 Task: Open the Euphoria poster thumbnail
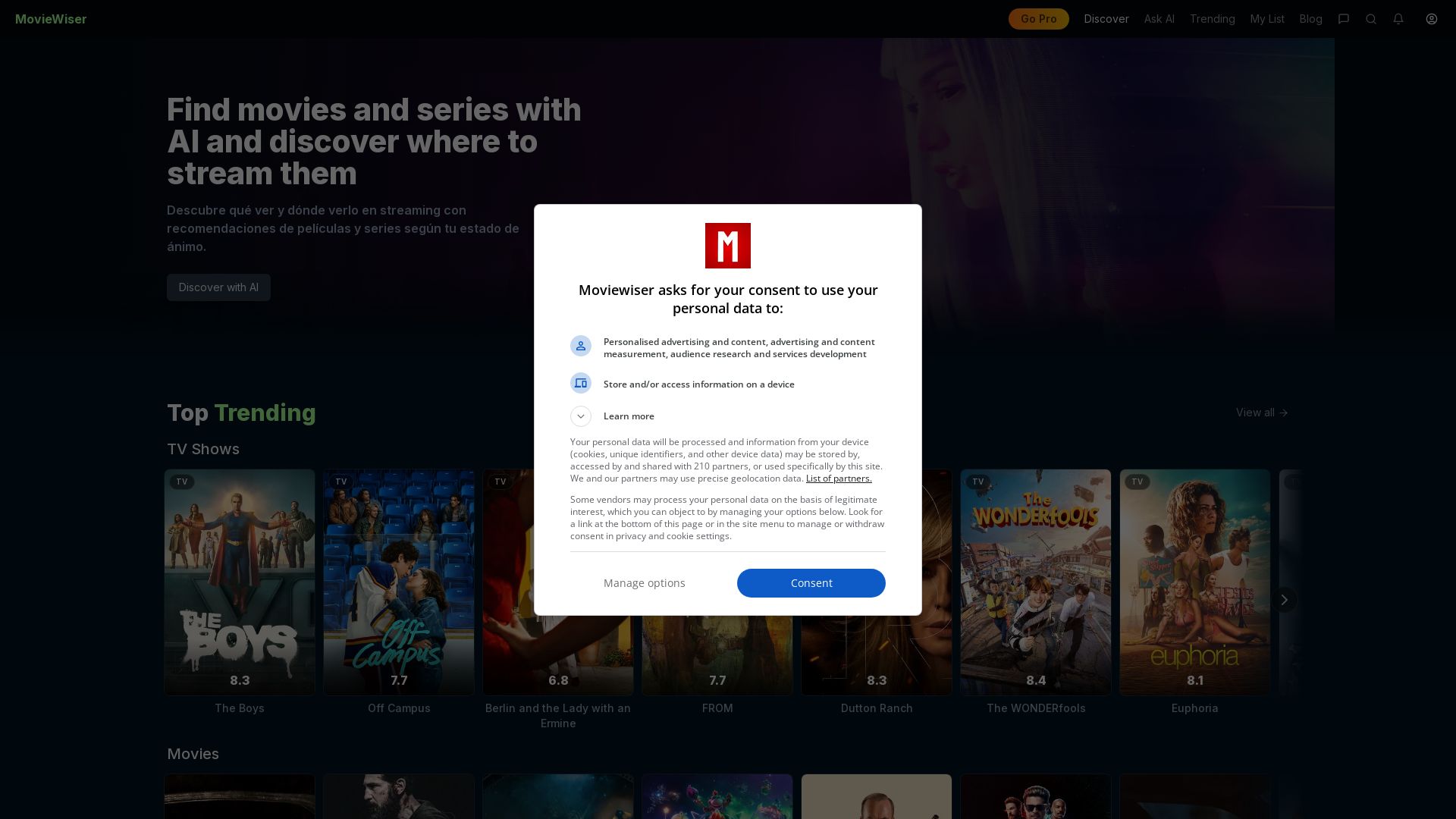click(1195, 582)
